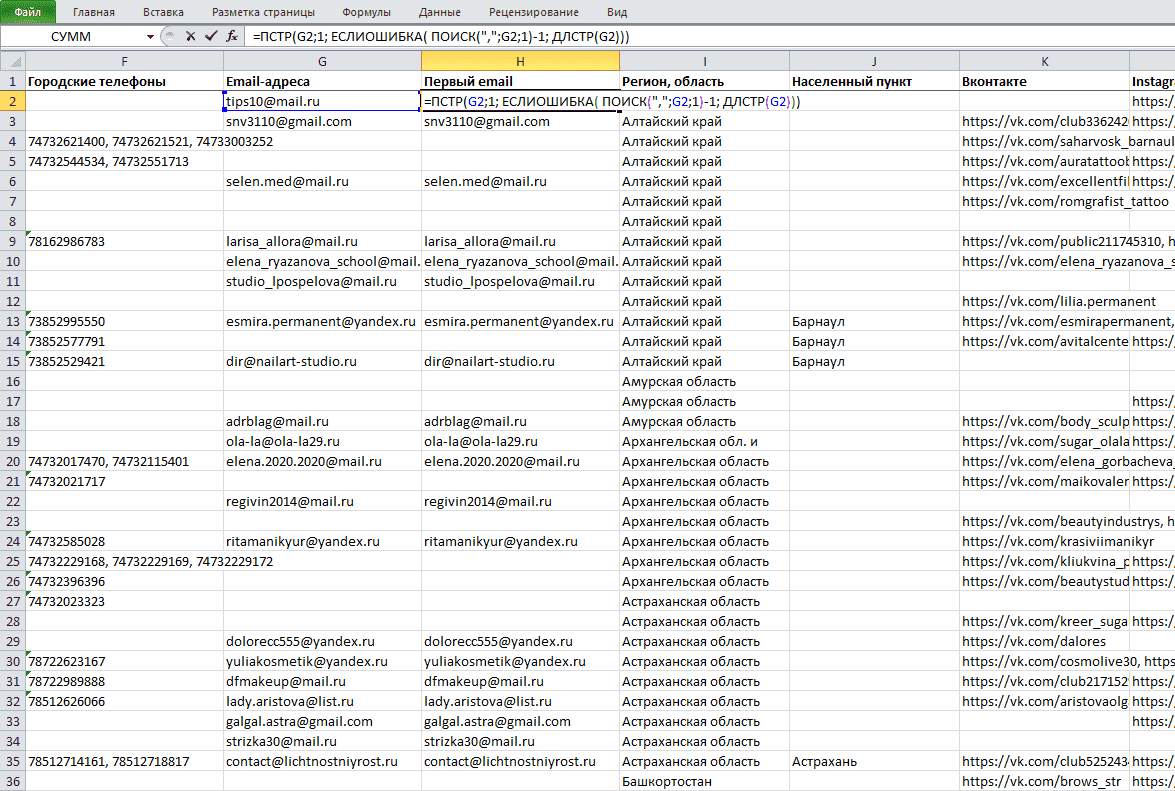Image resolution: width=1175 pixels, height=791 pixels.
Task: Open the vk.com/lilia.permanent link cell
Action: [x=1045, y=301]
